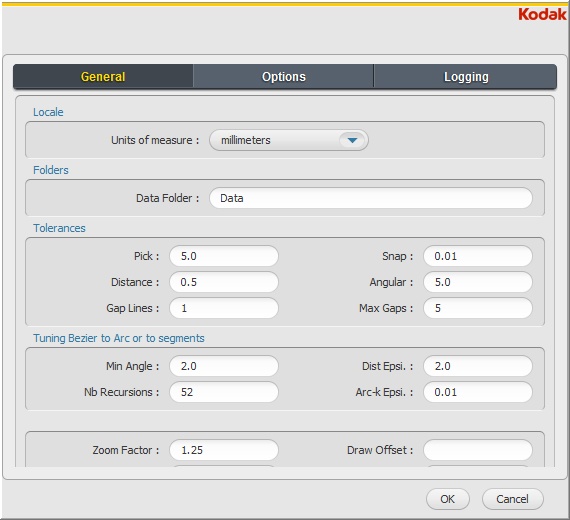This screenshot has width=570, height=520.
Task: Click the OK button
Action: point(447,499)
